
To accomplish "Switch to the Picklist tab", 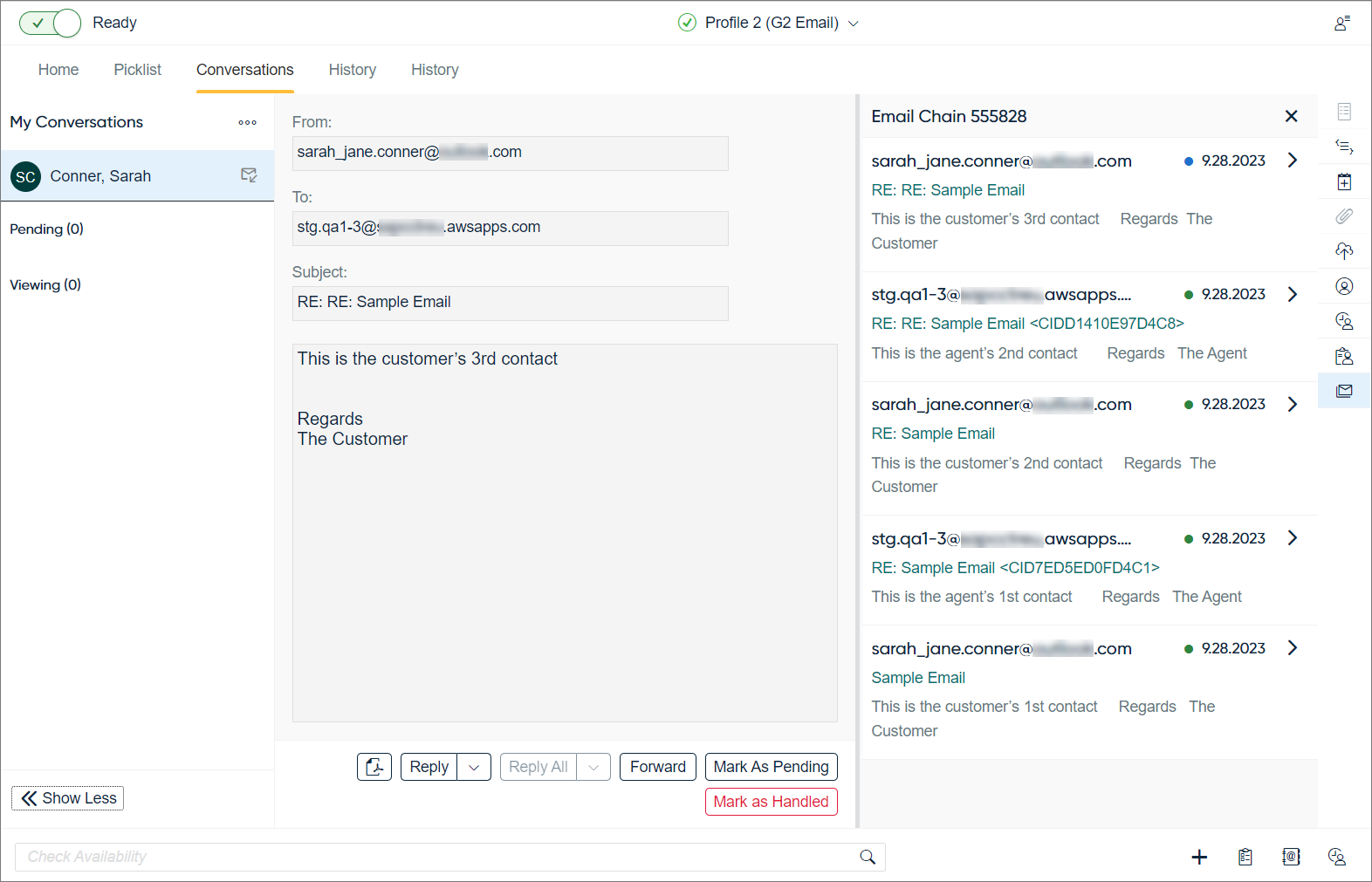I will point(138,70).
